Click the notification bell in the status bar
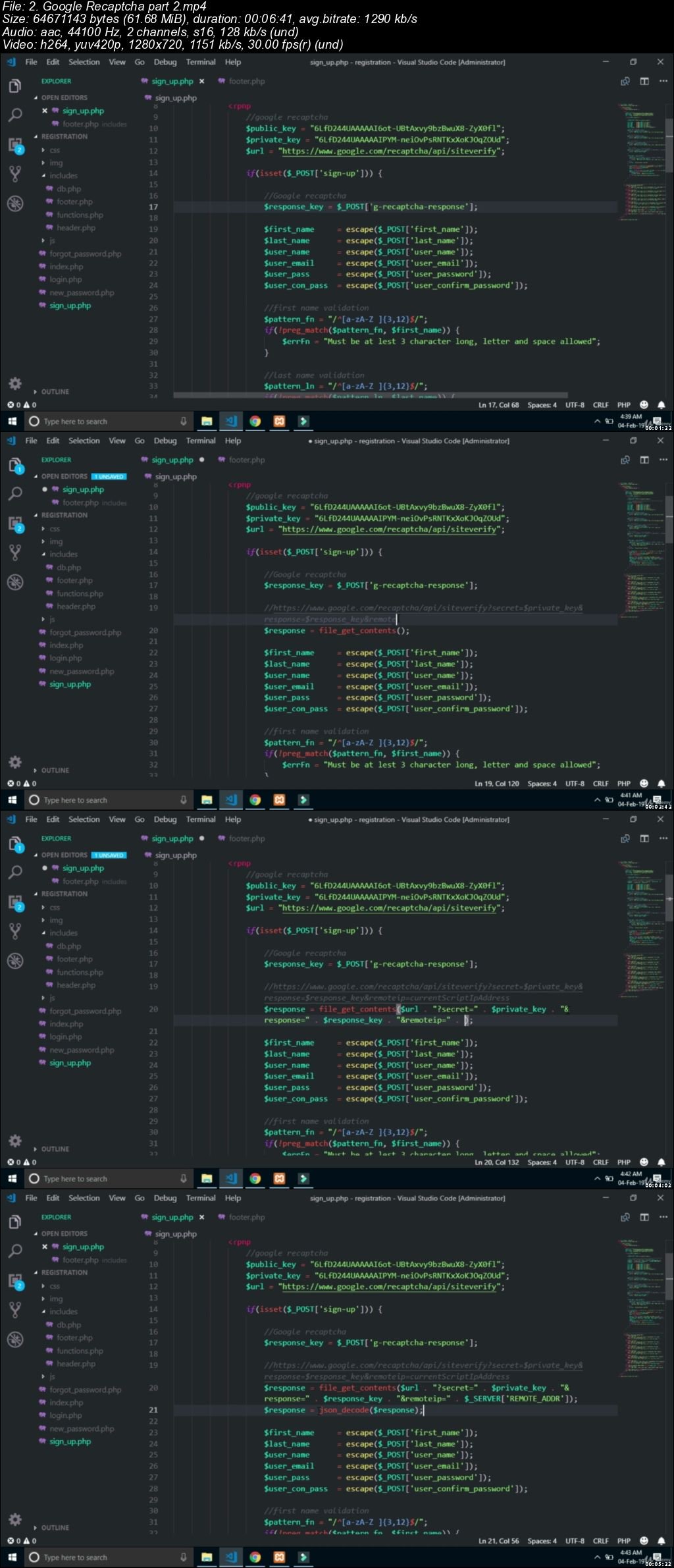 [x=661, y=405]
